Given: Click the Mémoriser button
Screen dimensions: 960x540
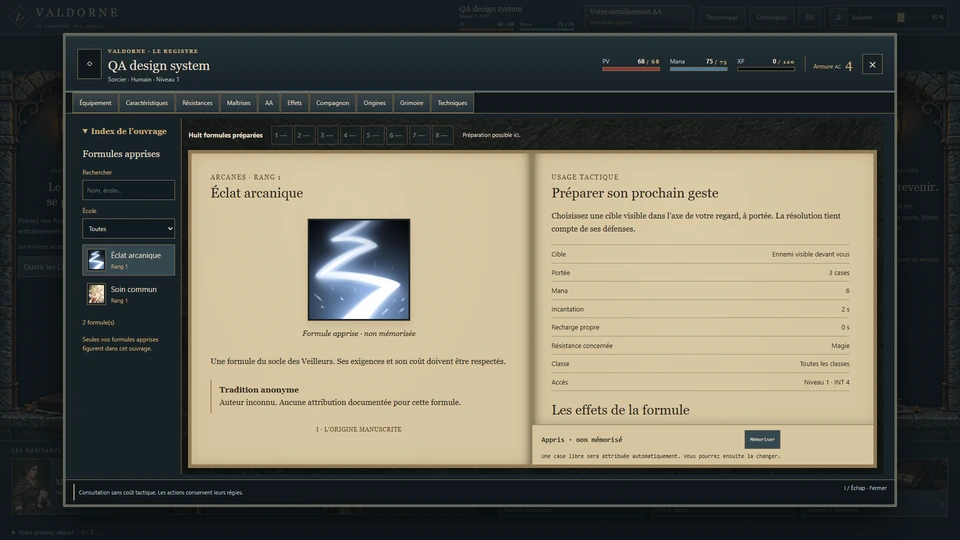Looking at the screenshot, I should [x=762, y=439].
